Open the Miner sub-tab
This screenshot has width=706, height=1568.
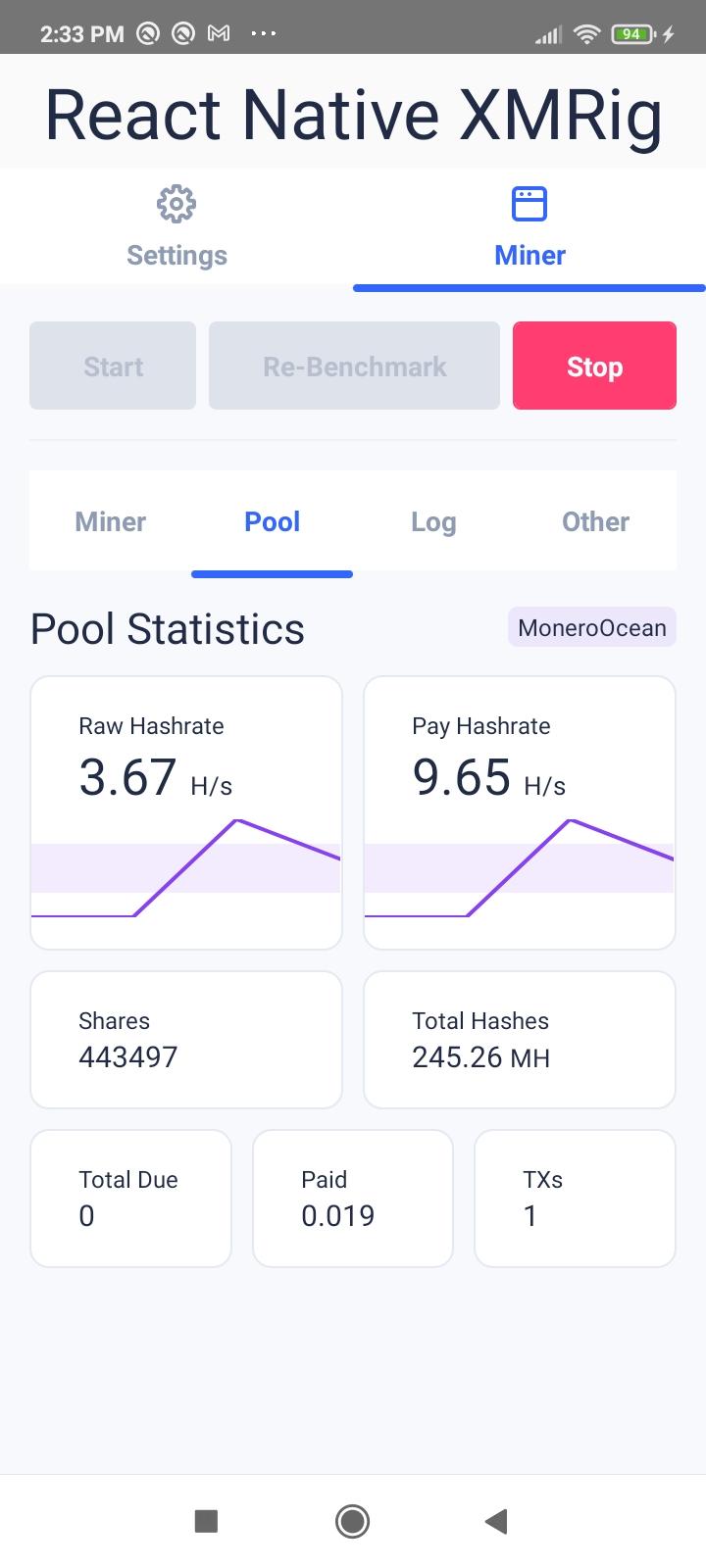[x=110, y=521]
